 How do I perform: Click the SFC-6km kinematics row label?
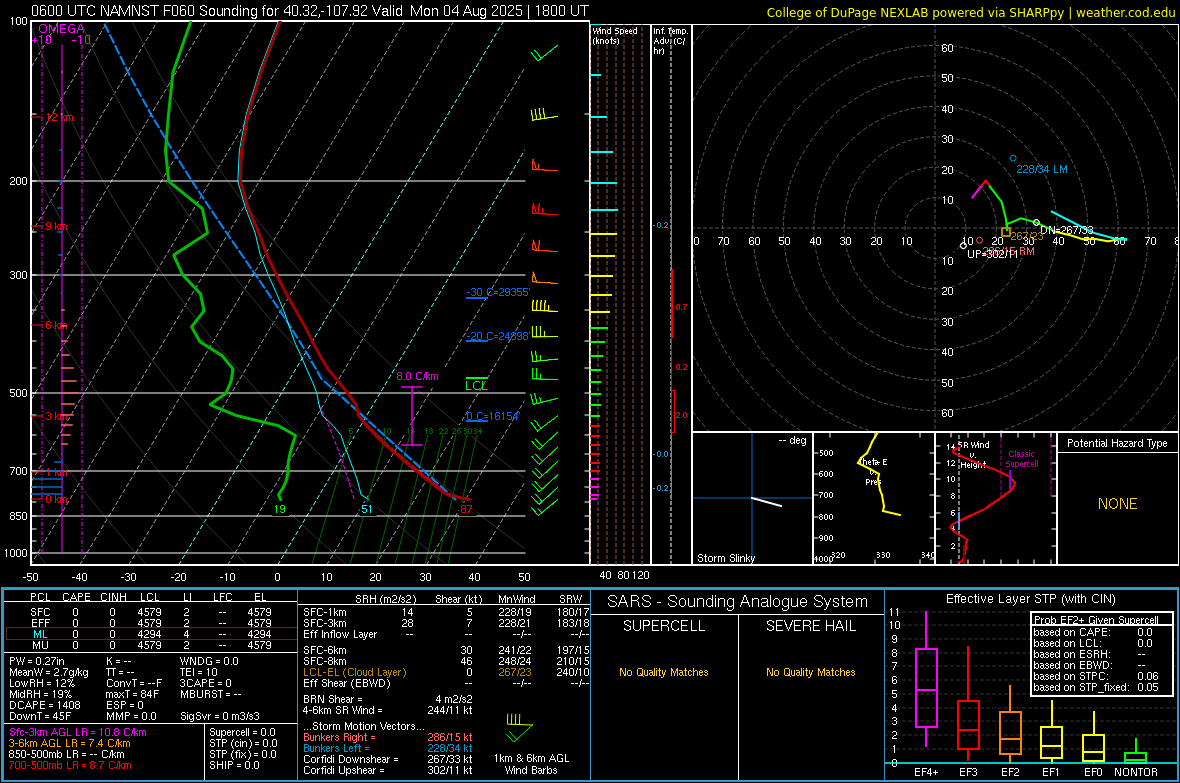pos(325,650)
